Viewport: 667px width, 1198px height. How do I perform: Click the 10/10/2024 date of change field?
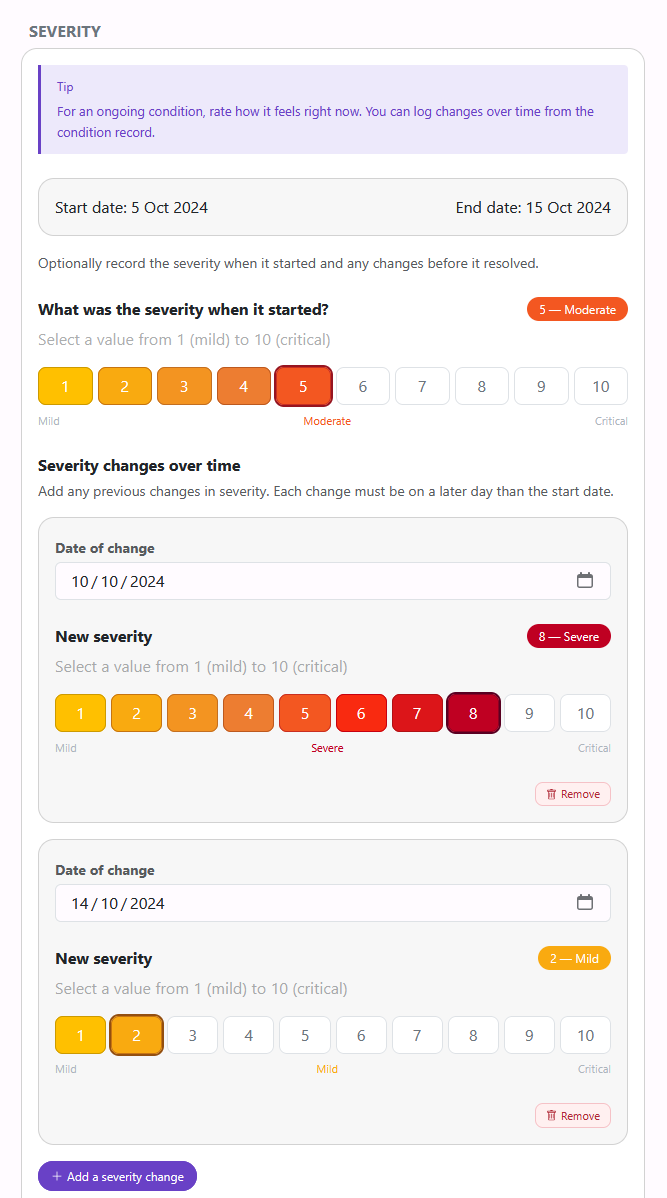click(333, 581)
